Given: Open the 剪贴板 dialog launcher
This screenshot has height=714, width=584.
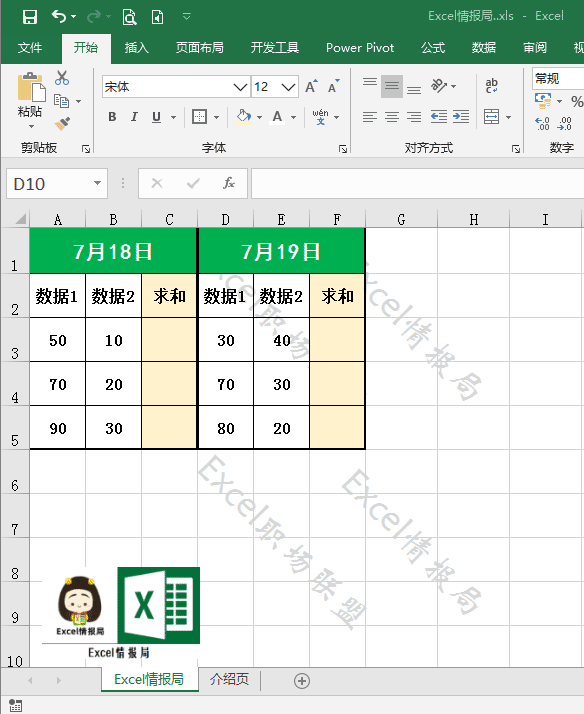Looking at the screenshot, I should click(x=86, y=148).
